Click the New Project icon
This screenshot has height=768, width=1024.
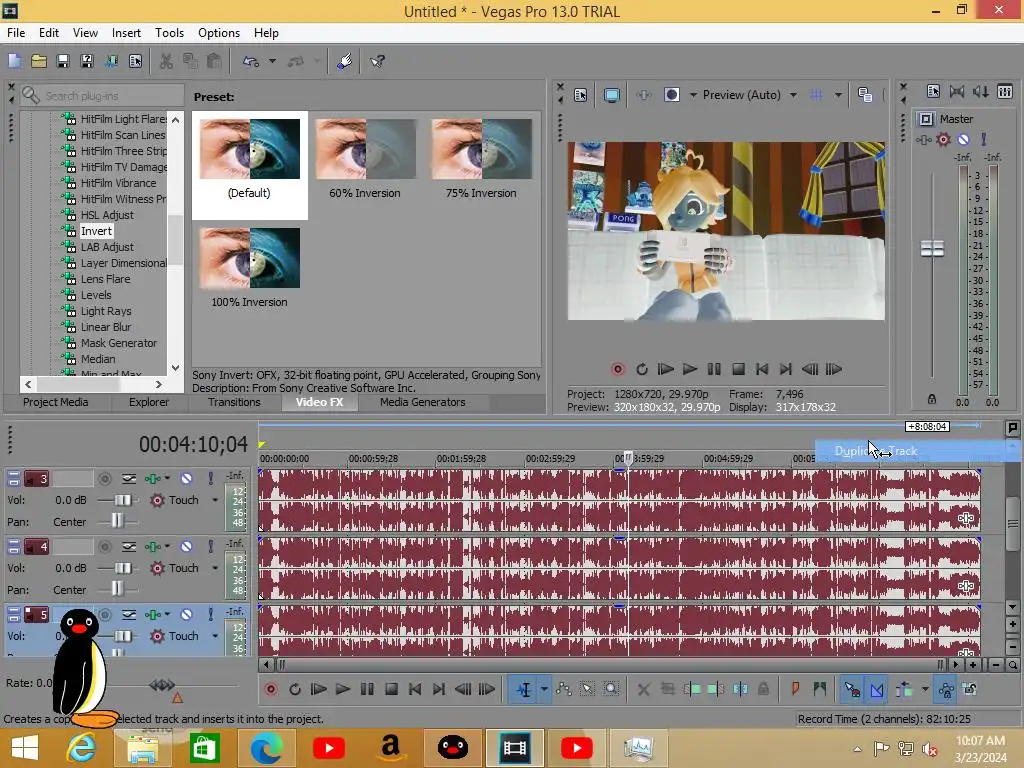pos(14,61)
